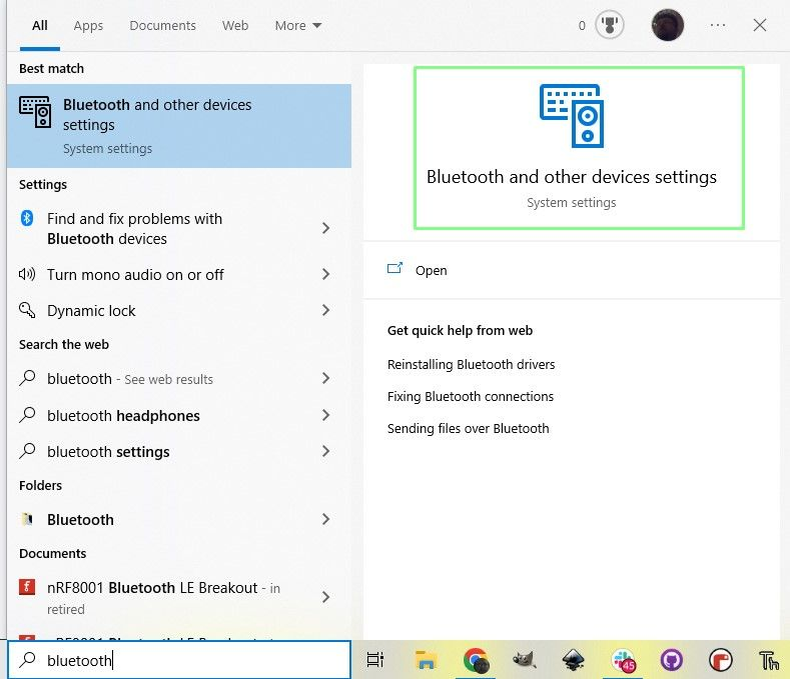The width and height of the screenshot is (790, 679).
Task: Expand the Dynamic lock result arrow
Action: pyautogui.click(x=326, y=310)
